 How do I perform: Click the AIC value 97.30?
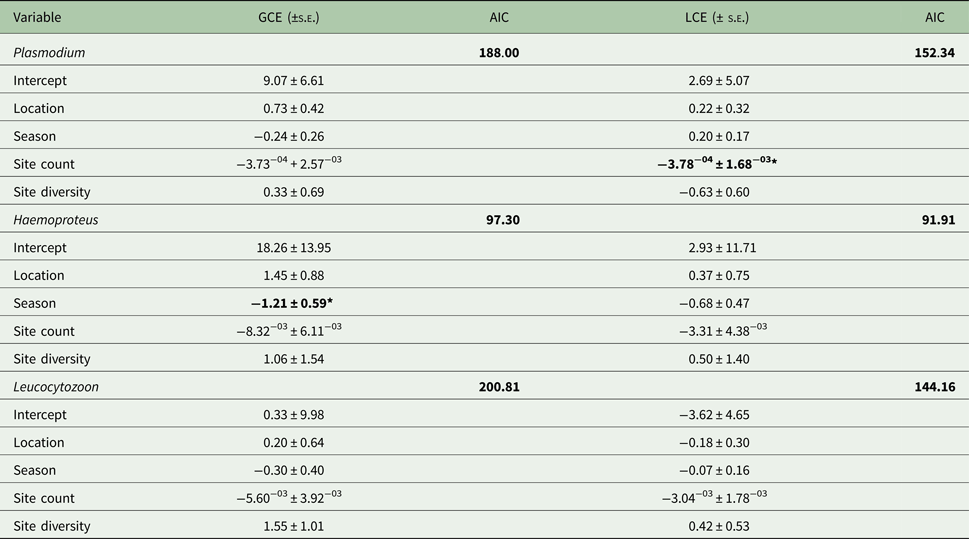(x=502, y=219)
